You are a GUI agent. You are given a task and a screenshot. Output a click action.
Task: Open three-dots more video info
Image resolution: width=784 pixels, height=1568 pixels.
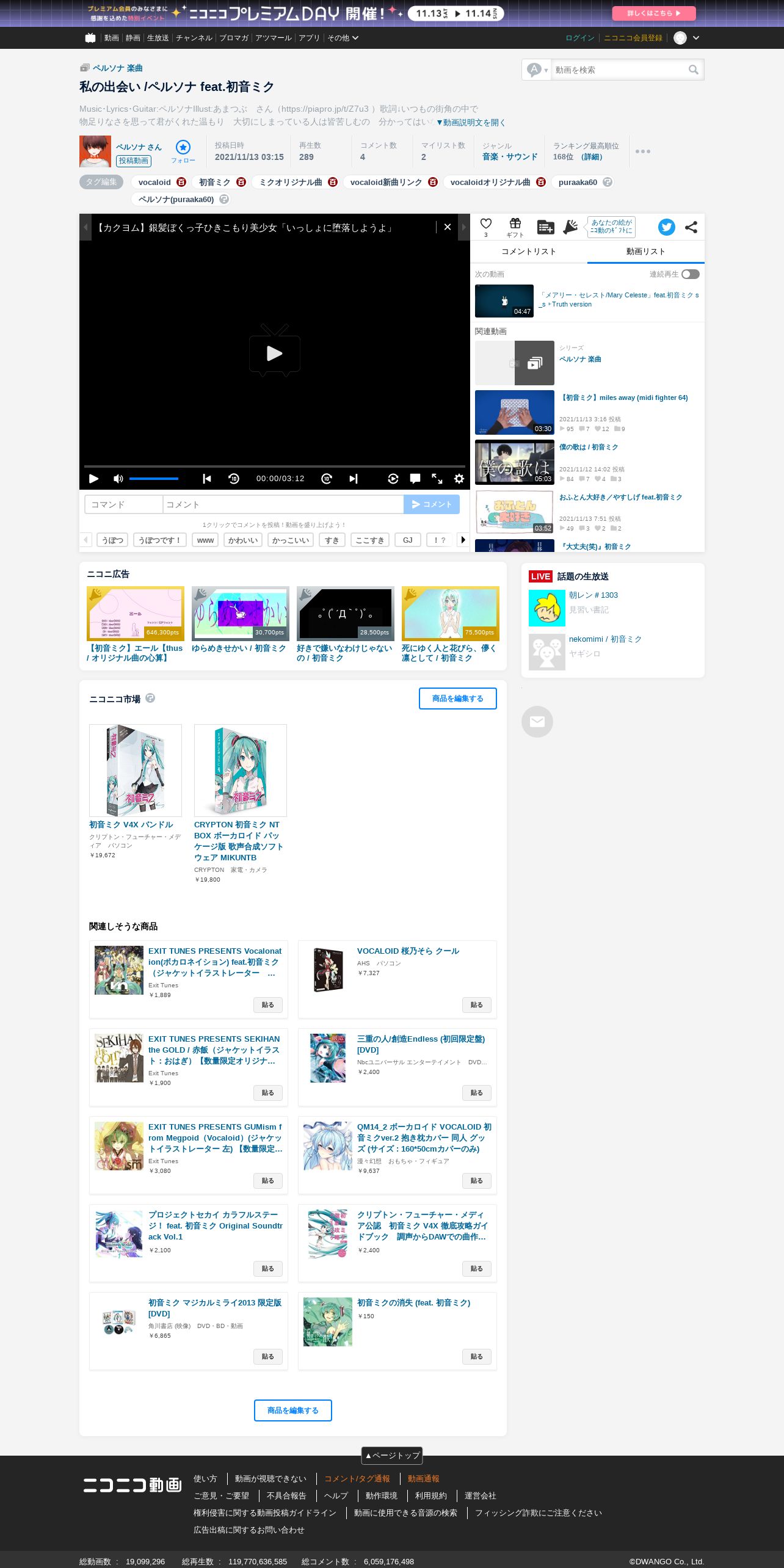tap(643, 151)
